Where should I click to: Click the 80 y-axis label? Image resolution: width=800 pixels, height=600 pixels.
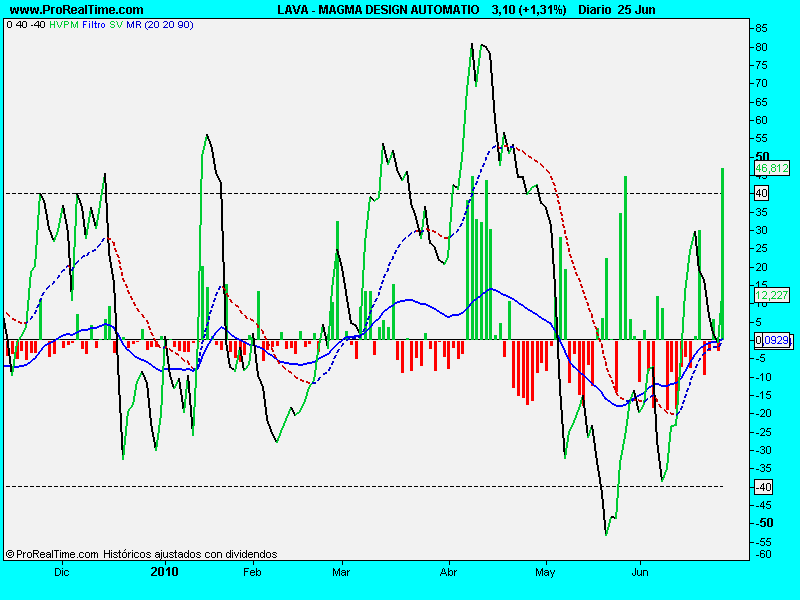point(761,47)
